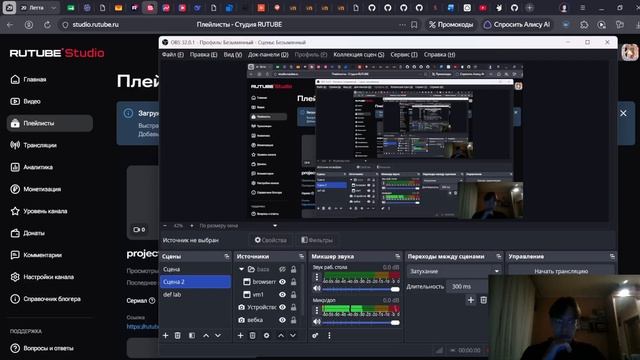
Task: Collapse the baza group in Sources
Action: coord(241,269)
